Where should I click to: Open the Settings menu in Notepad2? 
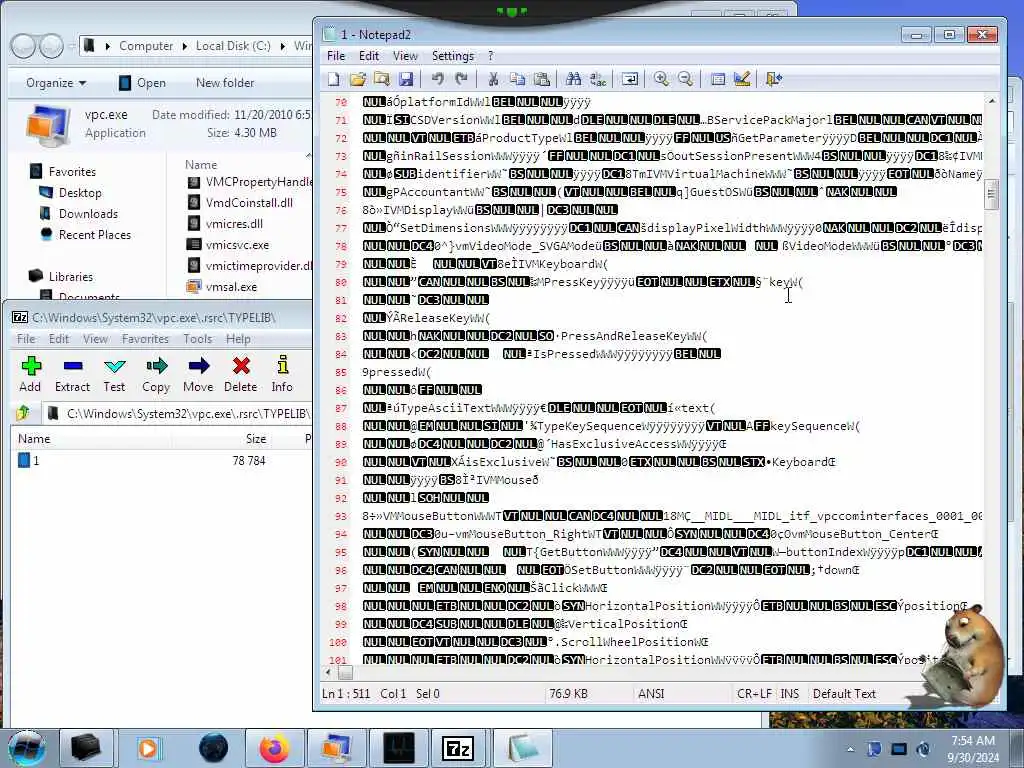coord(453,56)
